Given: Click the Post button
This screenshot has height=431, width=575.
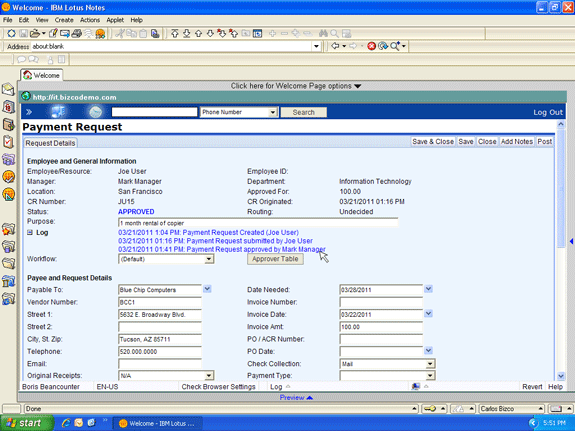Looking at the screenshot, I should [x=545, y=142].
